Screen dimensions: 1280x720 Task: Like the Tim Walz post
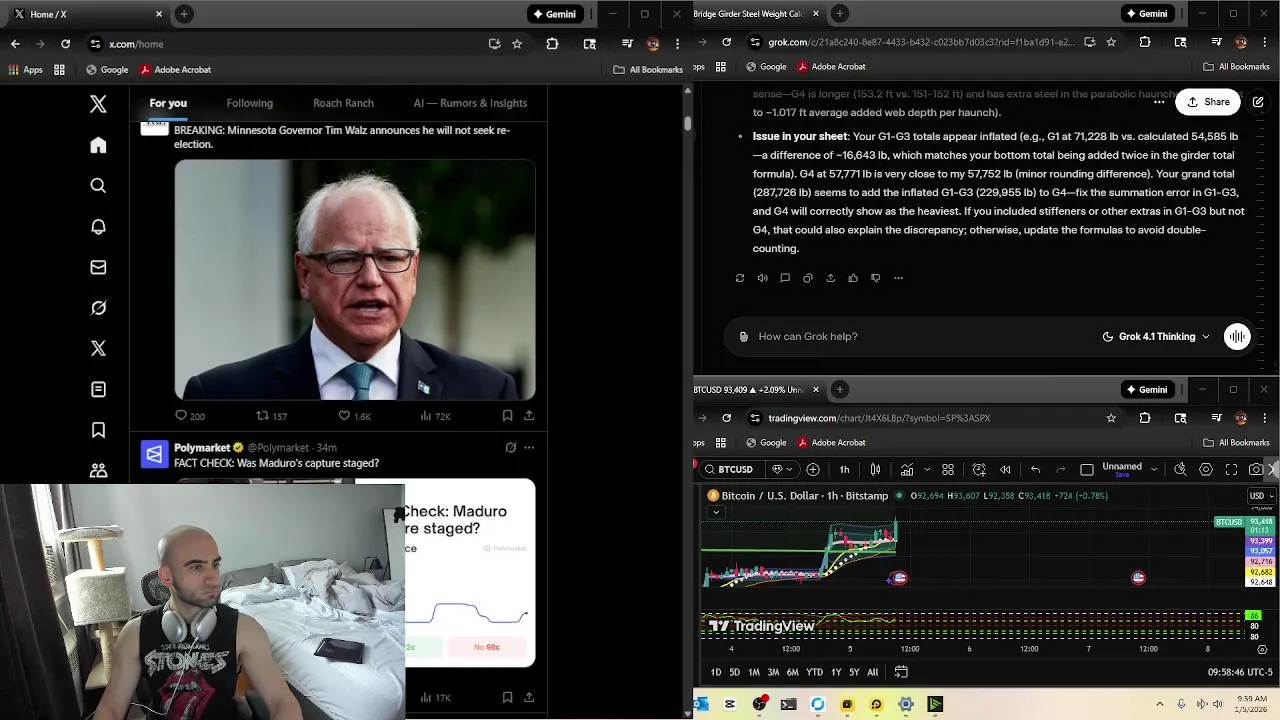(354, 416)
